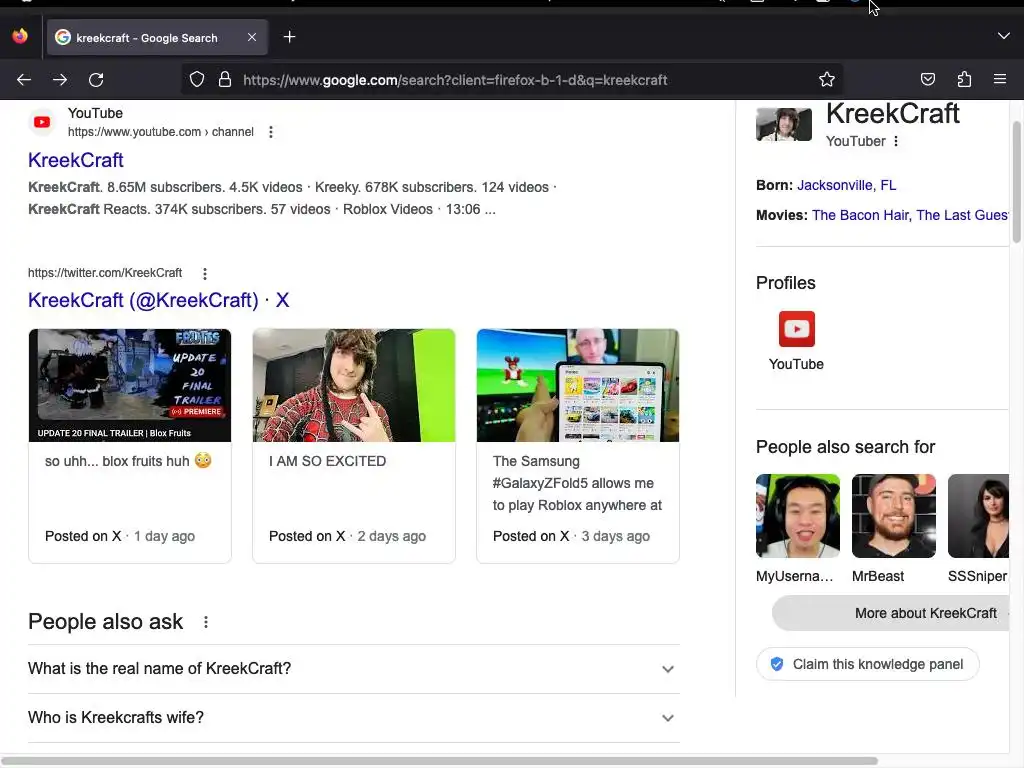Image resolution: width=1024 pixels, height=768 pixels.
Task: Go forward with the forward arrow
Action: [60, 80]
